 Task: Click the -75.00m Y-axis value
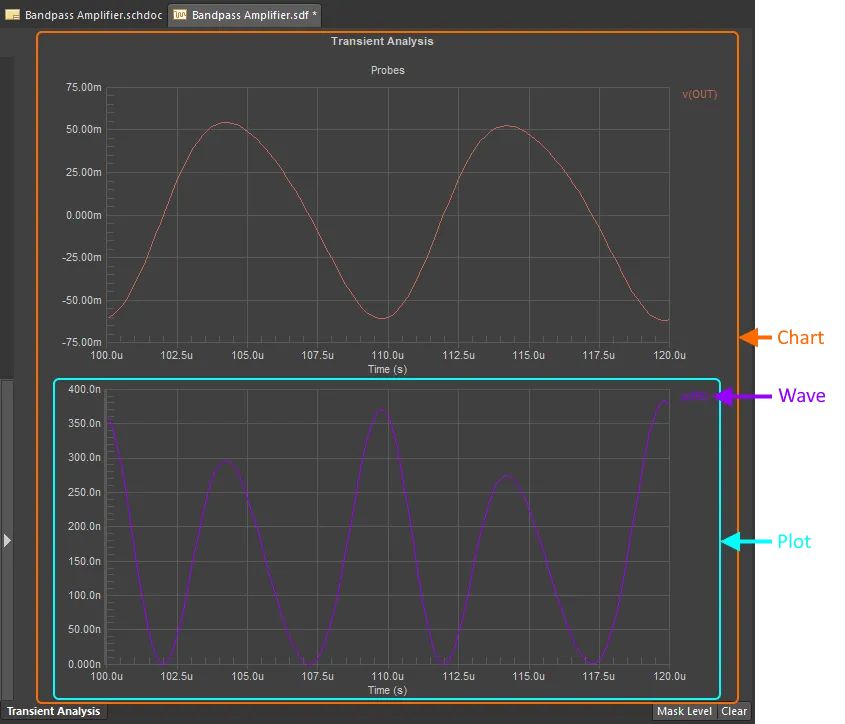pyautogui.click(x=82, y=342)
